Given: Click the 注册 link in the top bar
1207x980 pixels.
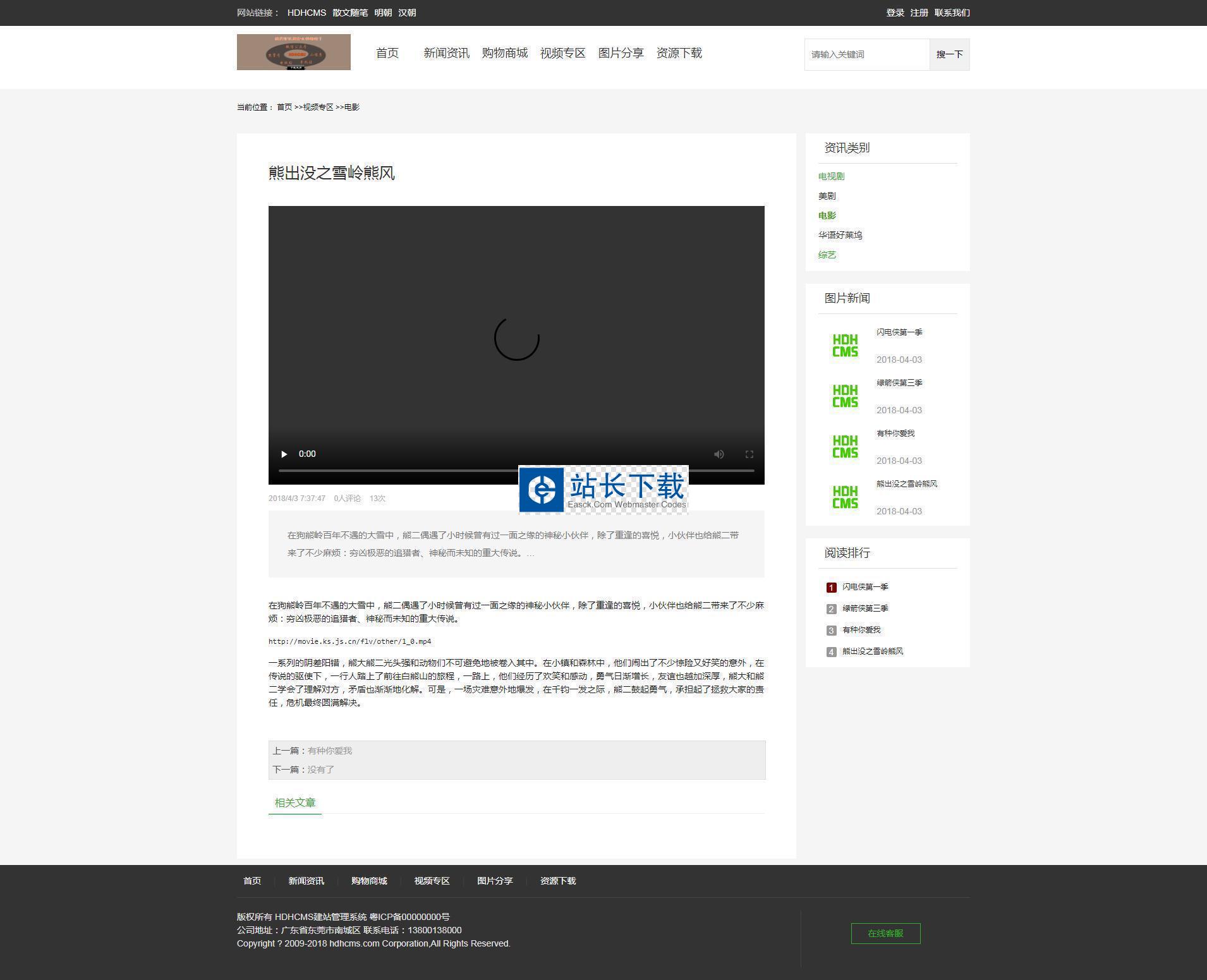Looking at the screenshot, I should [x=919, y=13].
